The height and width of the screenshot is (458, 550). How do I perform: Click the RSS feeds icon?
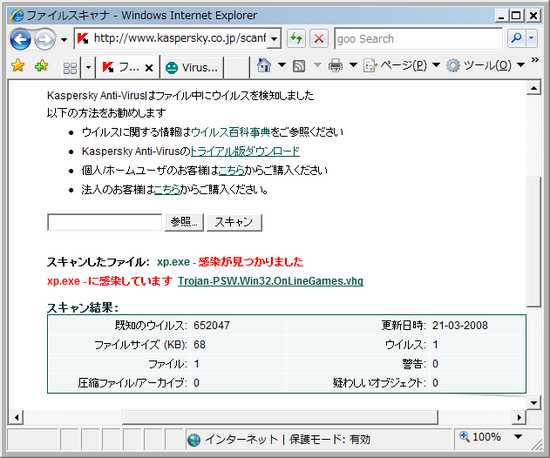pos(299,66)
